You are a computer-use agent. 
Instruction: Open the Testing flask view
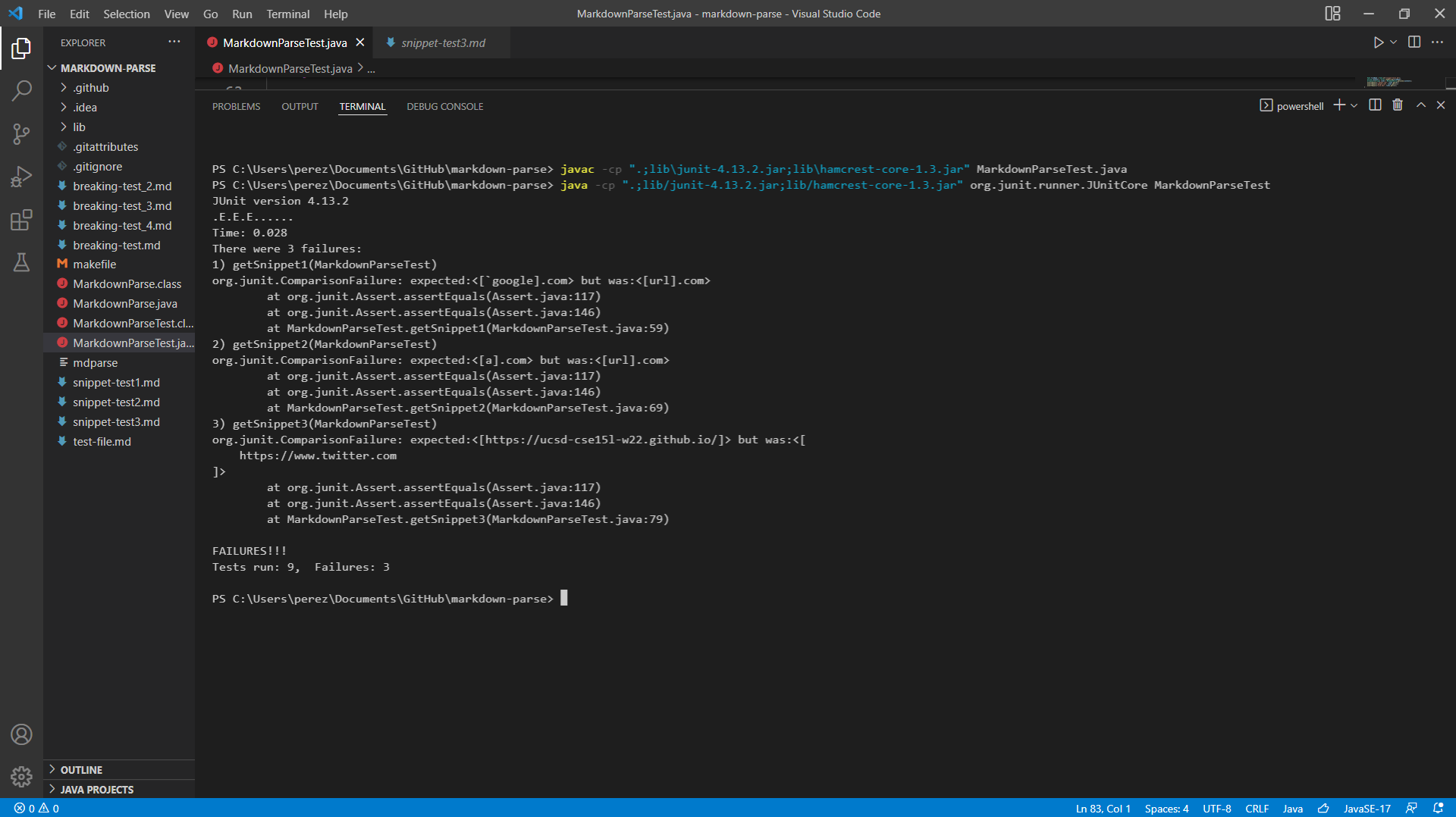pos(21,263)
